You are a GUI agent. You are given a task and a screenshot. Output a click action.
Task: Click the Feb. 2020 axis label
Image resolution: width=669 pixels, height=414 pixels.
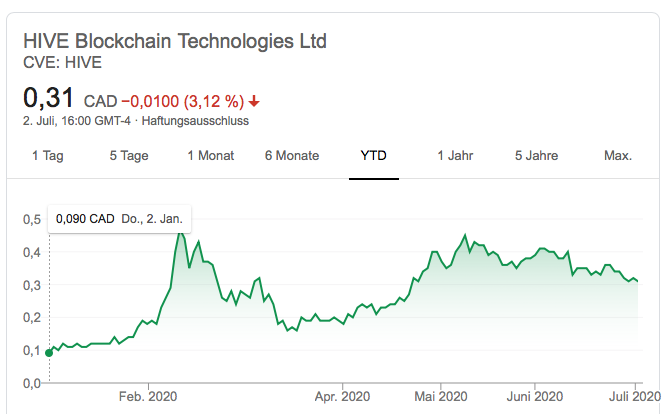point(148,395)
